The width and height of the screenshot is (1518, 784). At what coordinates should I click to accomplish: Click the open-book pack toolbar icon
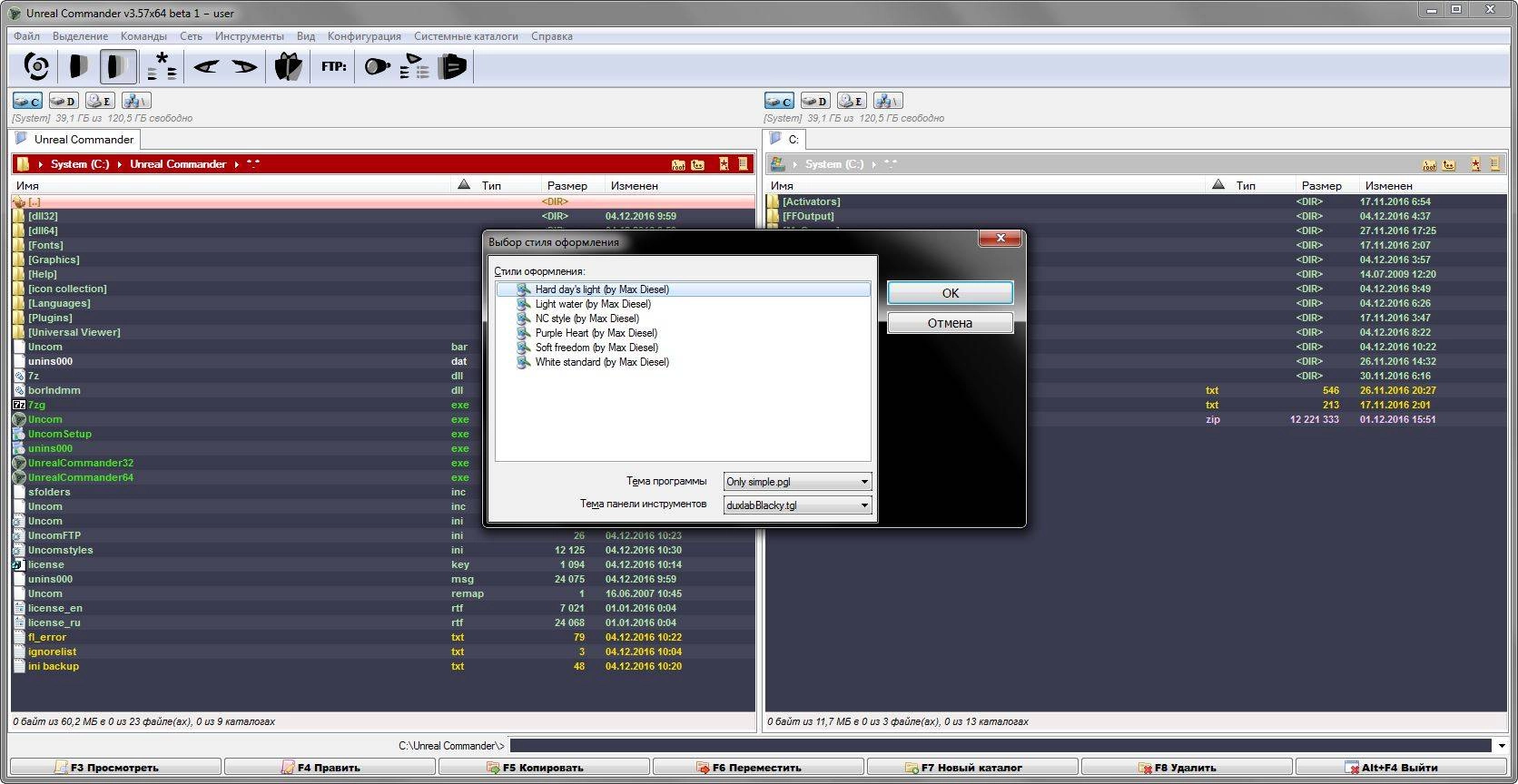pos(289,66)
